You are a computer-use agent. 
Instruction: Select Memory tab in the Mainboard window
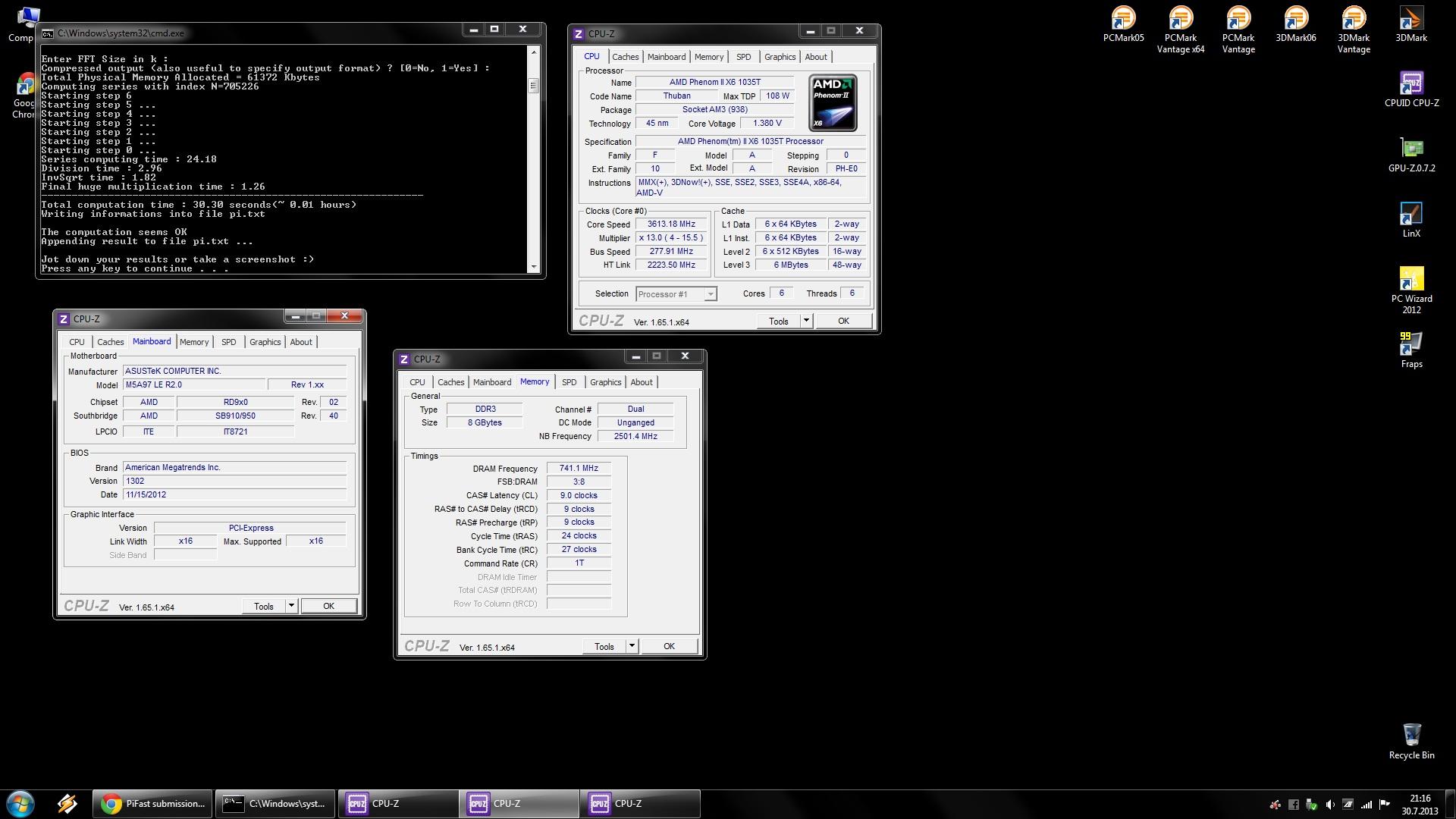coord(194,342)
